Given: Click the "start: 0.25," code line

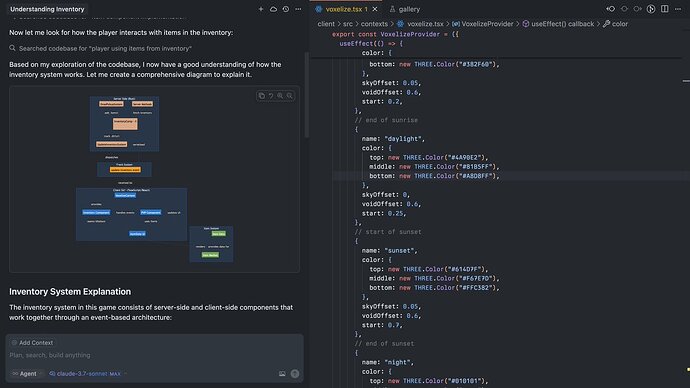Looking at the screenshot, I should pyautogui.click(x=384, y=213).
